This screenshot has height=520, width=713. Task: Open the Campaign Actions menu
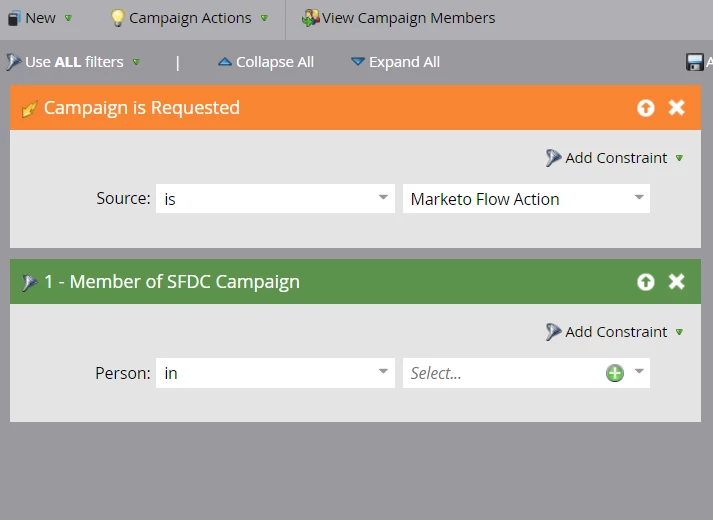pos(190,18)
